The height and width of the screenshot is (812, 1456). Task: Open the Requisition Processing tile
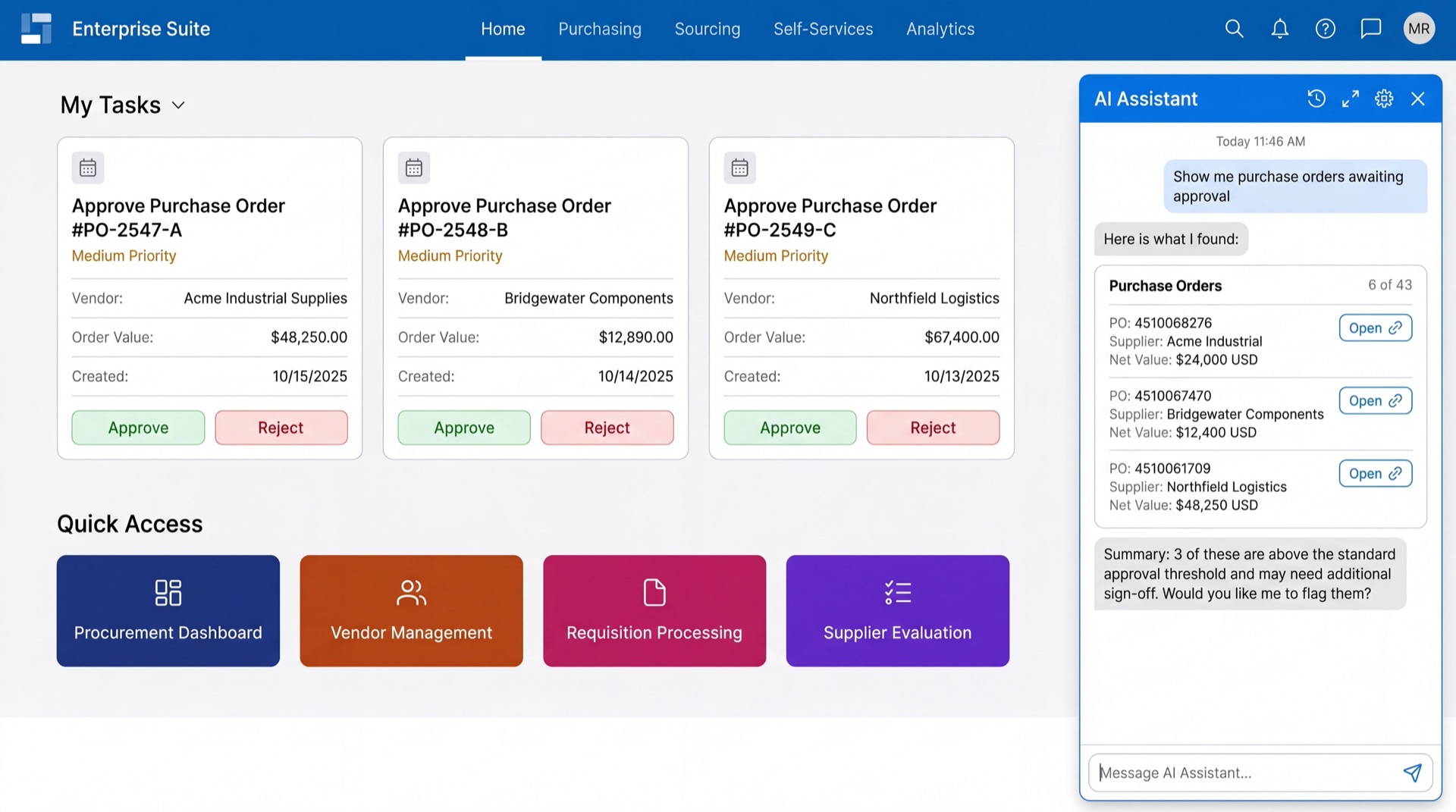(654, 611)
